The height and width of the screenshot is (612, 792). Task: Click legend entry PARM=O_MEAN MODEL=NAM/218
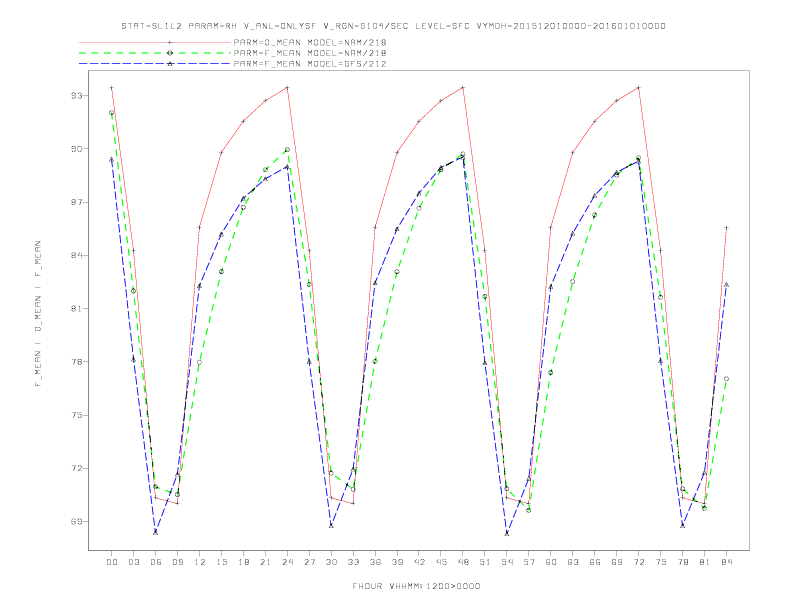coord(310,42)
